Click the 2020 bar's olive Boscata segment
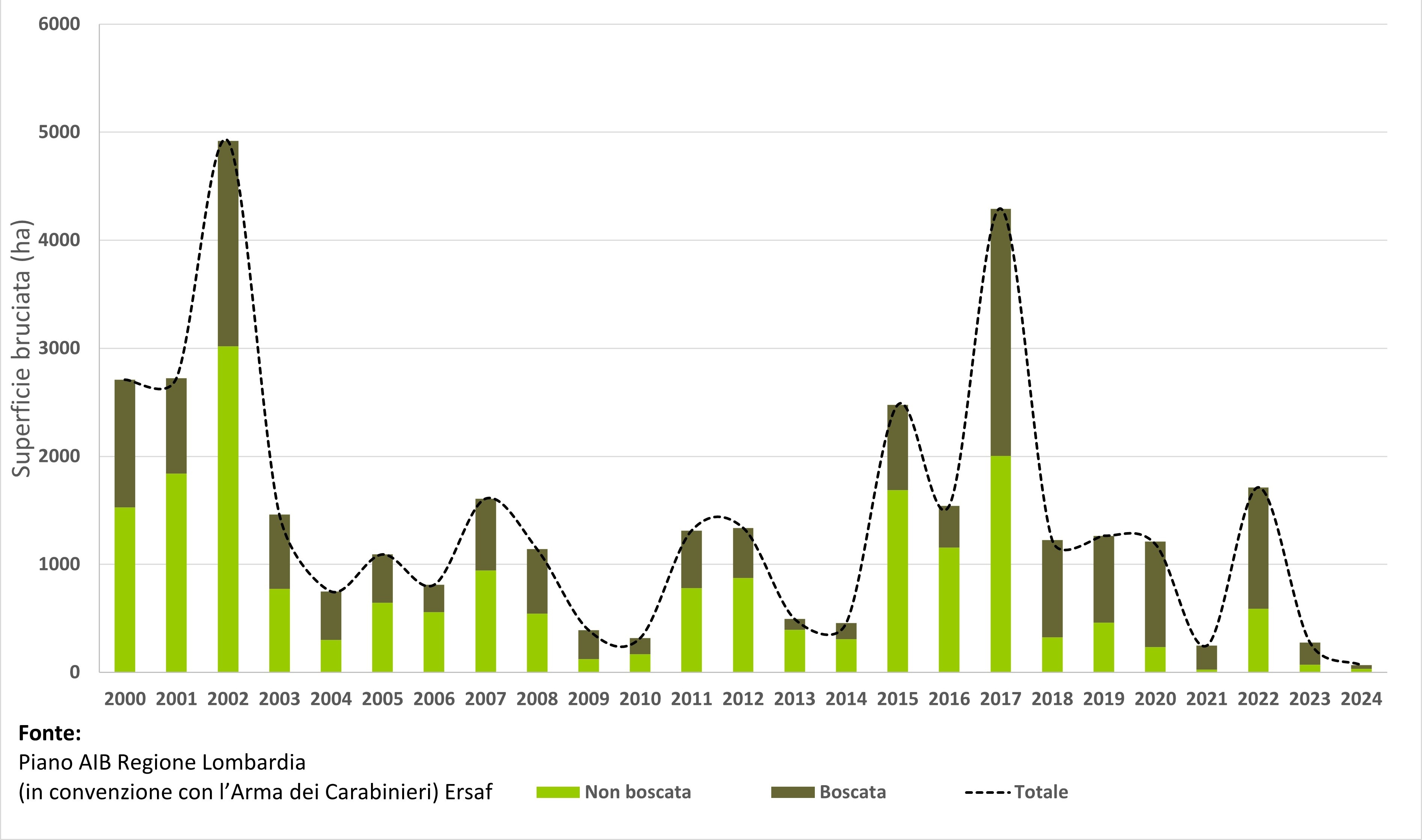 1155,594
